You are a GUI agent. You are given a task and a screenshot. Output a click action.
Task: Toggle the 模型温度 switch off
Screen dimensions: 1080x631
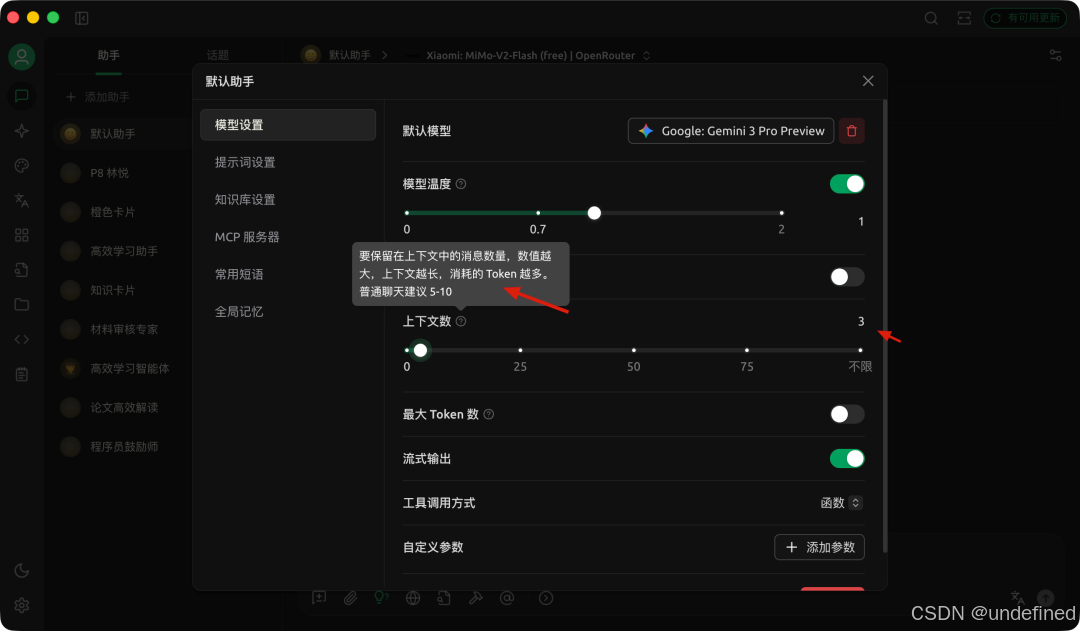pyautogui.click(x=847, y=184)
